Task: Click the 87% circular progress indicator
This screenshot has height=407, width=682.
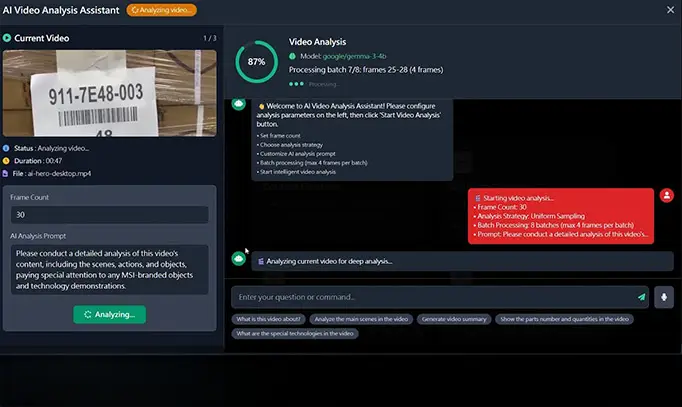Action: (x=257, y=62)
